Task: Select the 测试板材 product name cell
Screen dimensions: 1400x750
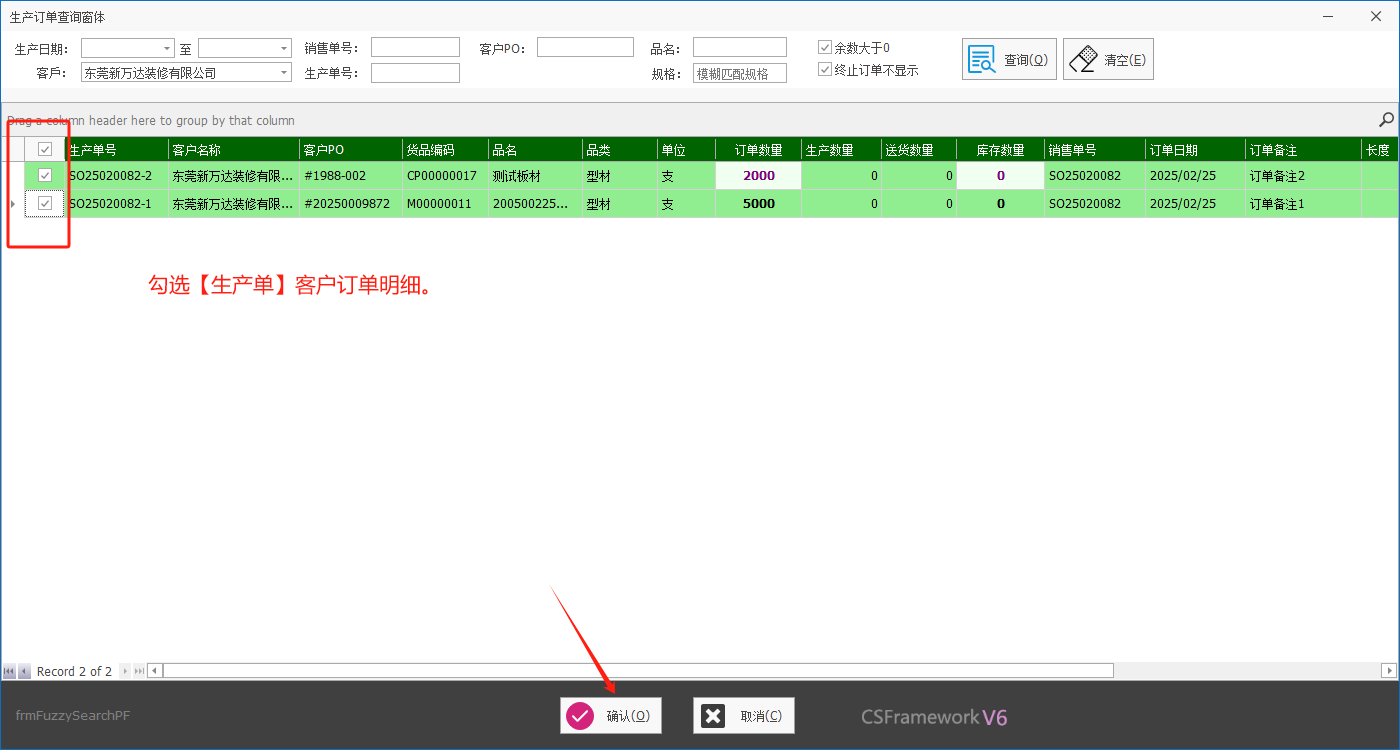Action: click(535, 176)
